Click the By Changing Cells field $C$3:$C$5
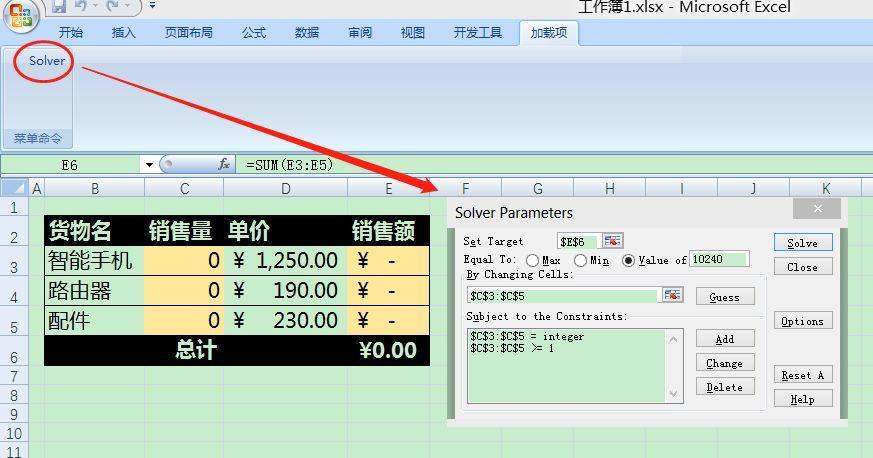 tap(564, 296)
